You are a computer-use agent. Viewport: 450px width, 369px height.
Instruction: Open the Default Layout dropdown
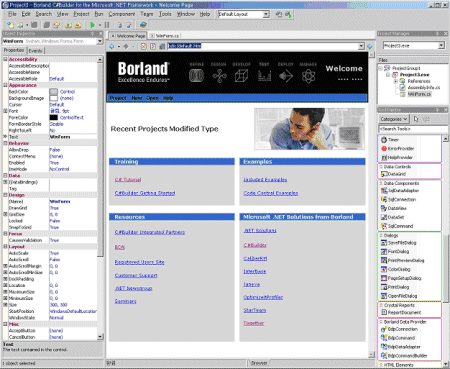pyautogui.click(x=266, y=14)
